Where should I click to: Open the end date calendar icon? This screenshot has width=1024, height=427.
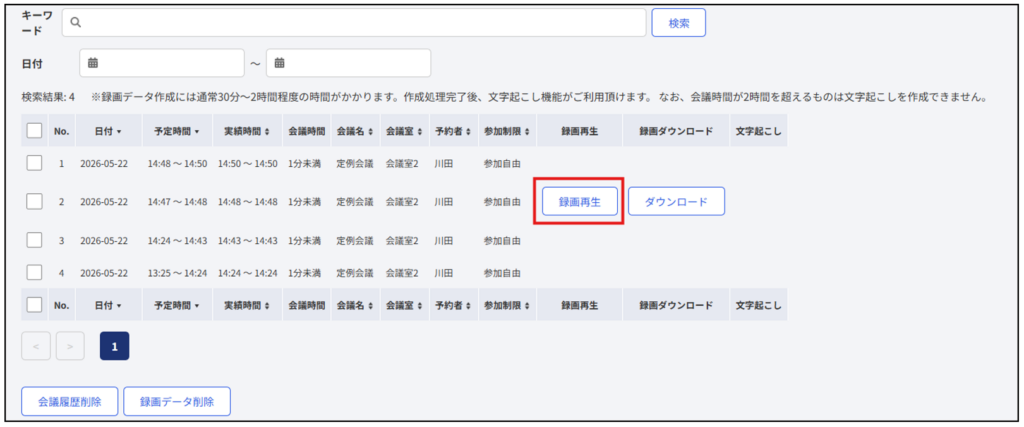pyautogui.click(x=280, y=63)
